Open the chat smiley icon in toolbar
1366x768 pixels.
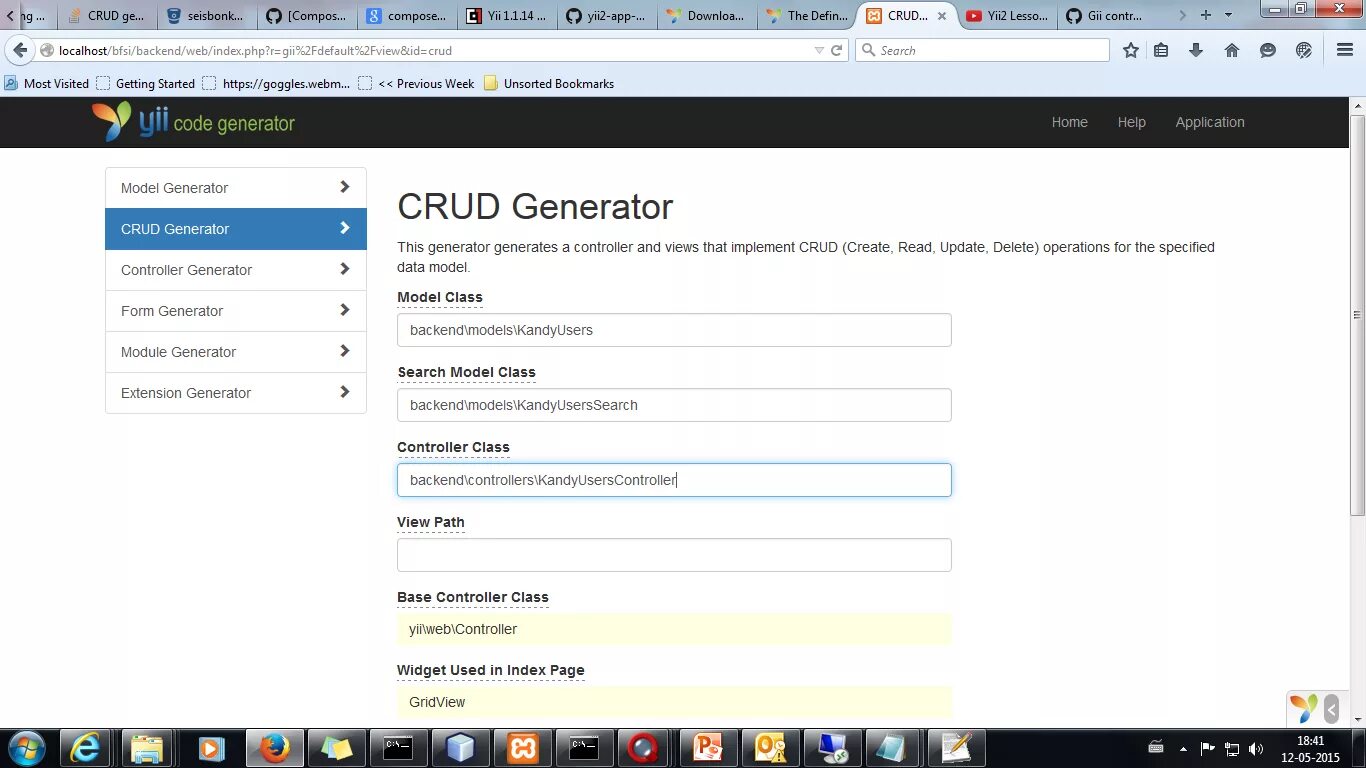(x=1267, y=50)
